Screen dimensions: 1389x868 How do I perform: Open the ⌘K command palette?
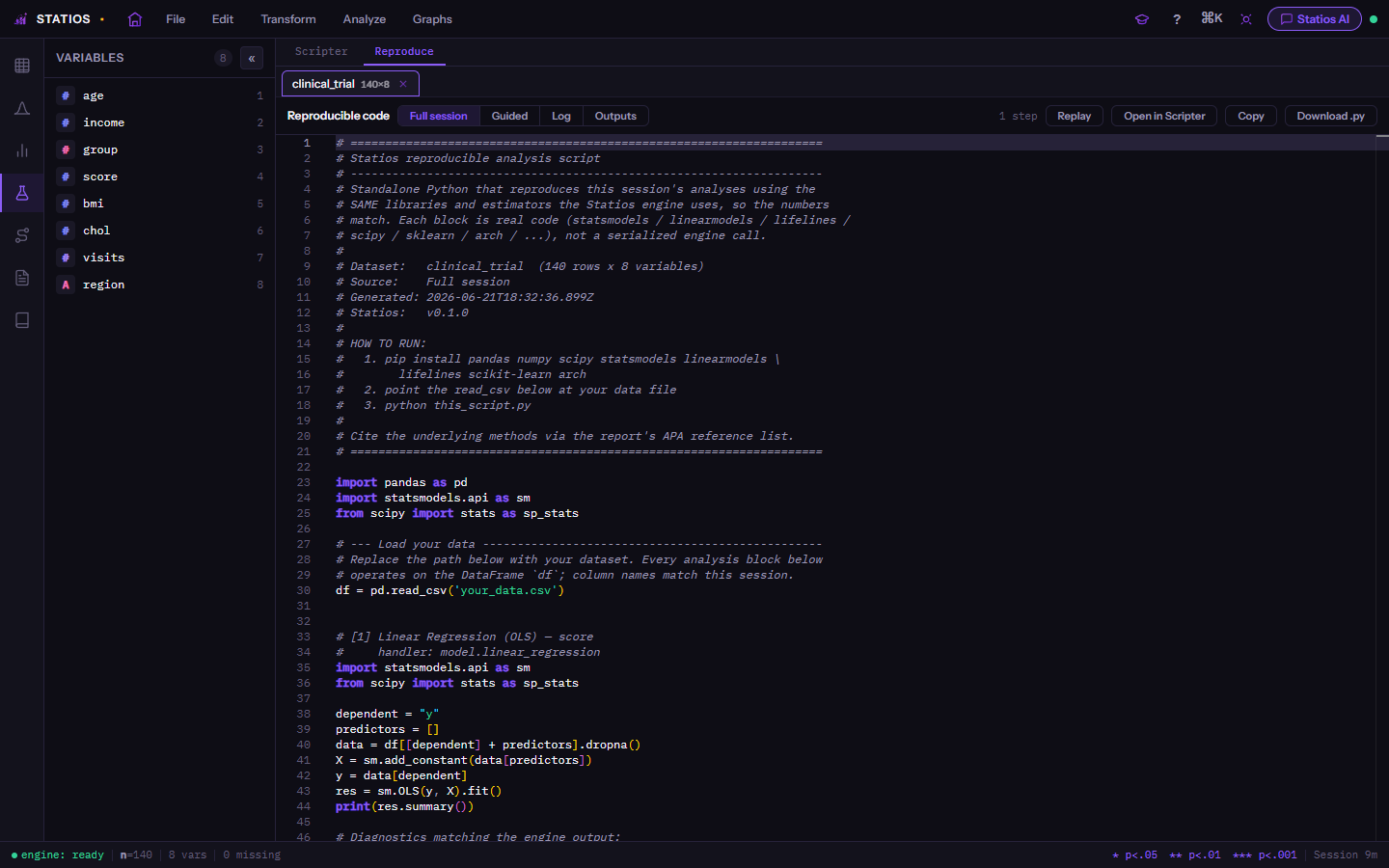(x=1212, y=18)
